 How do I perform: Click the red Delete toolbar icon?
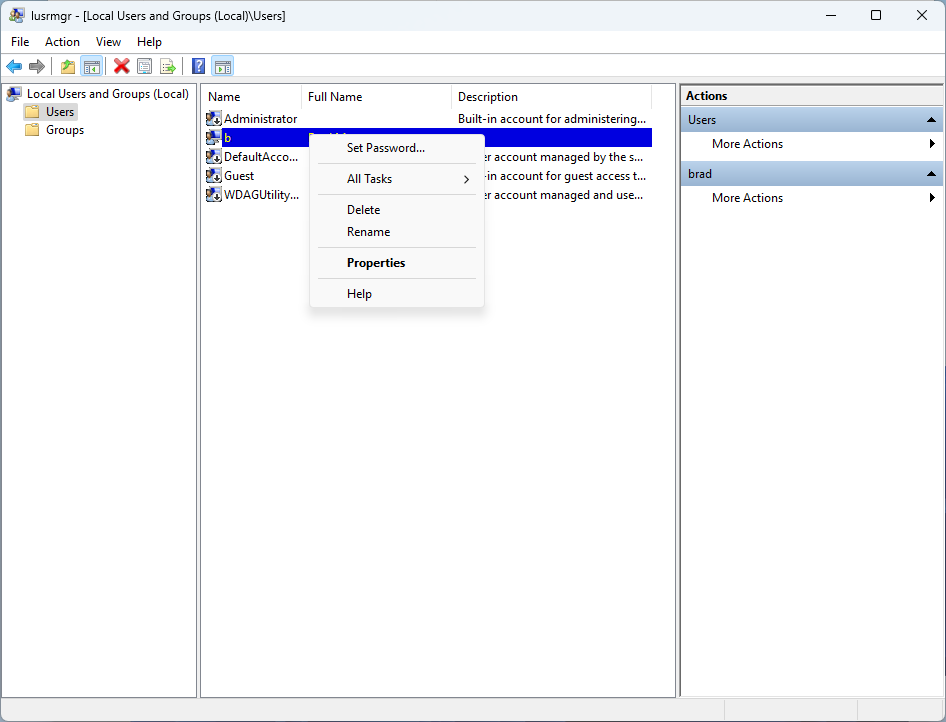122,66
